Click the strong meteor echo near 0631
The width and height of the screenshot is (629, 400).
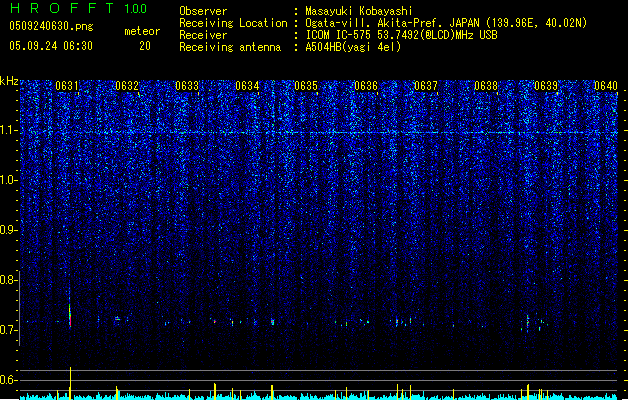click(x=70, y=315)
